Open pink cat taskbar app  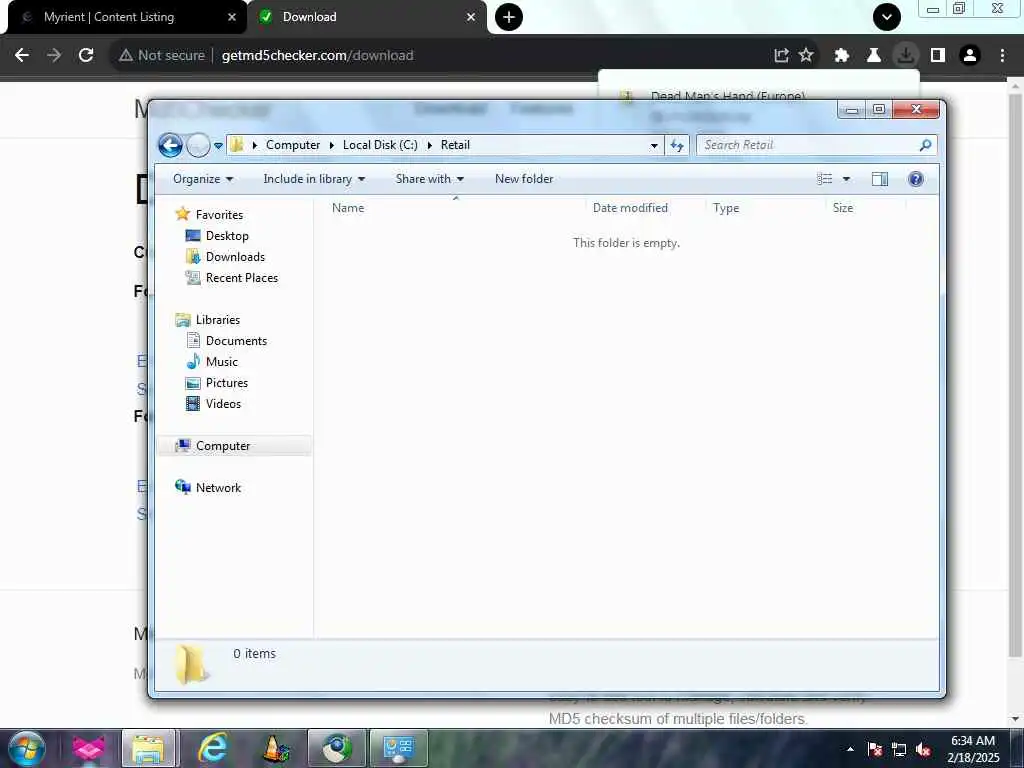coord(88,748)
